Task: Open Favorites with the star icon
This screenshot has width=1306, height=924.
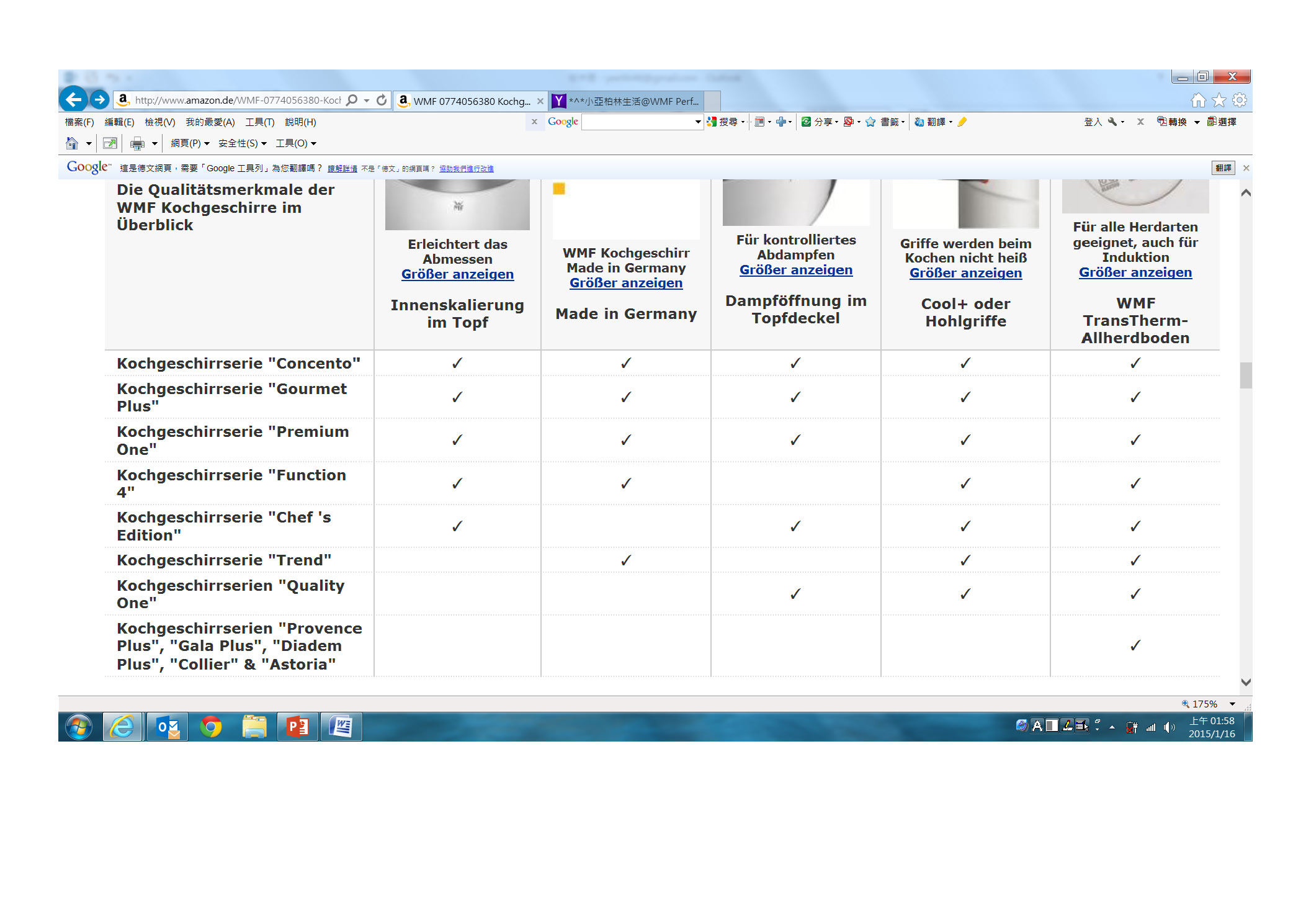Action: click(1219, 100)
